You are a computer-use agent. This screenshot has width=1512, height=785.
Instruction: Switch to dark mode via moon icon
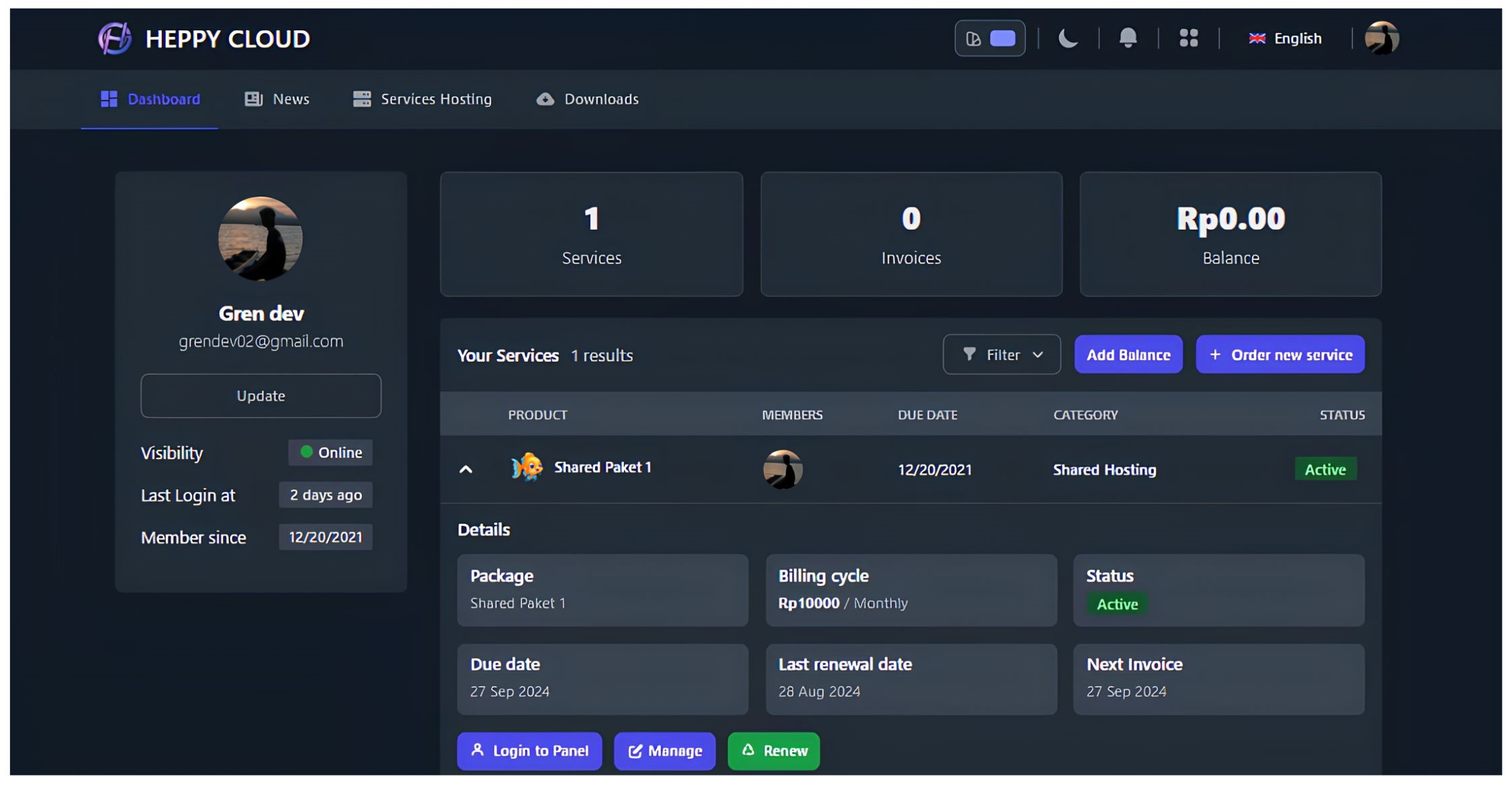coord(1068,38)
